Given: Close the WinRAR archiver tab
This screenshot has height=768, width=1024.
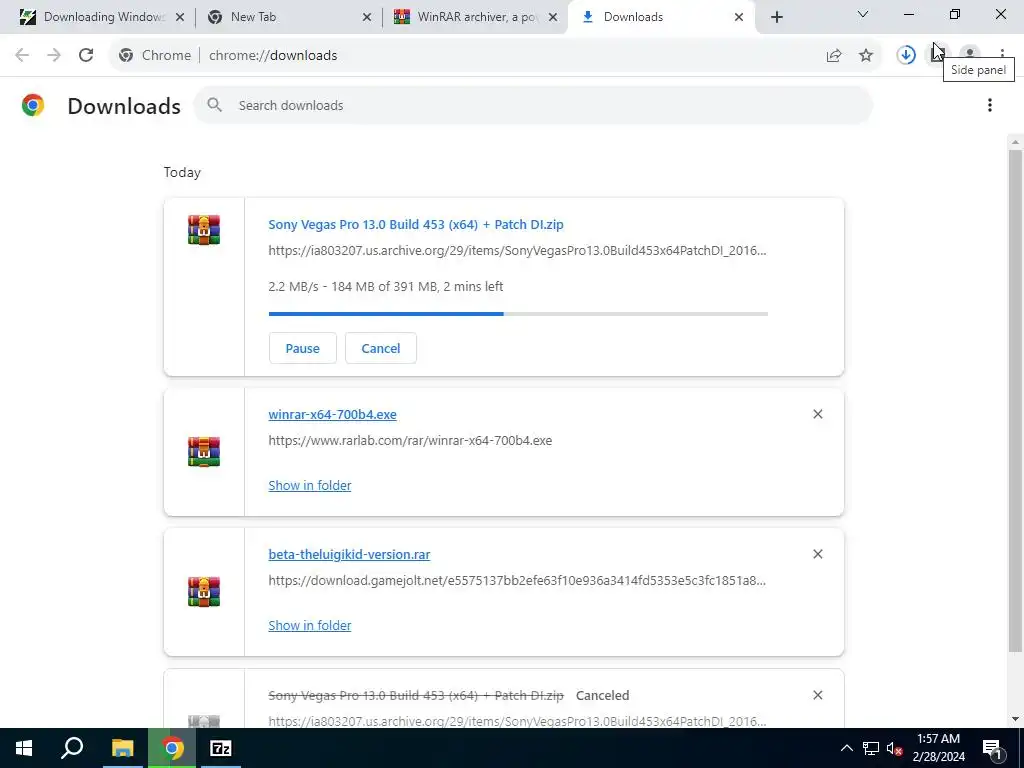Looking at the screenshot, I should (x=553, y=17).
